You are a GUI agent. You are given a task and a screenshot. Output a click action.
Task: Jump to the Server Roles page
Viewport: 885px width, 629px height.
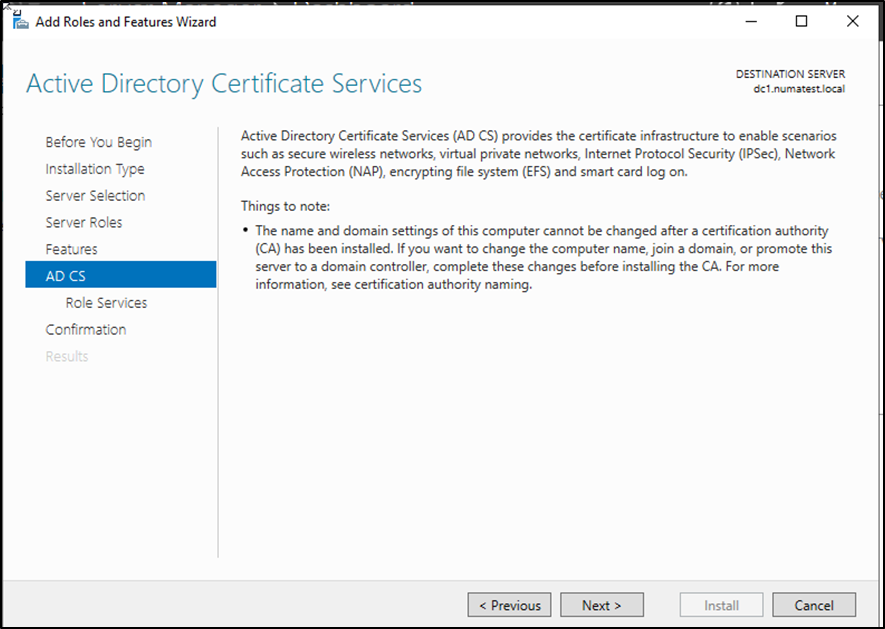[84, 222]
